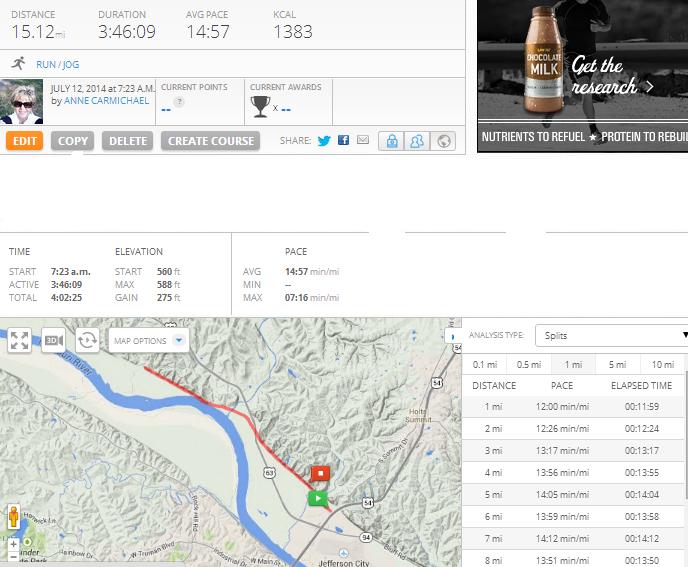
Task: Set privacy to friends only
Action: click(x=417, y=141)
